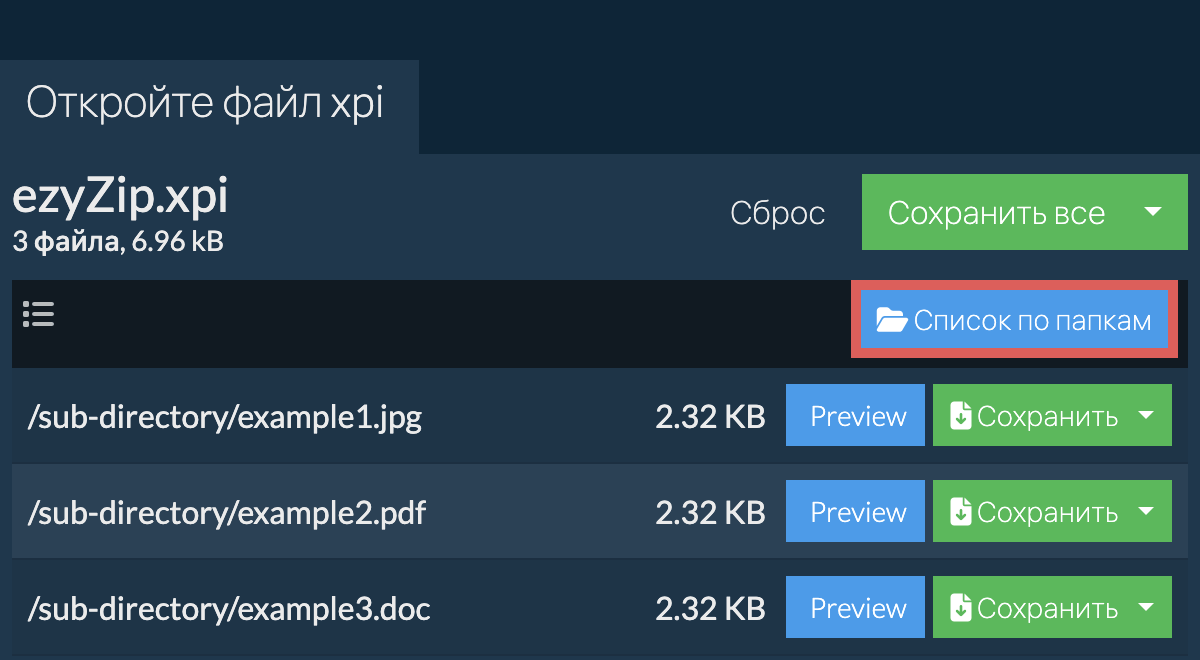
Task: Click the ezyZip.xpi archive title
Action: (x=120, y=199)
